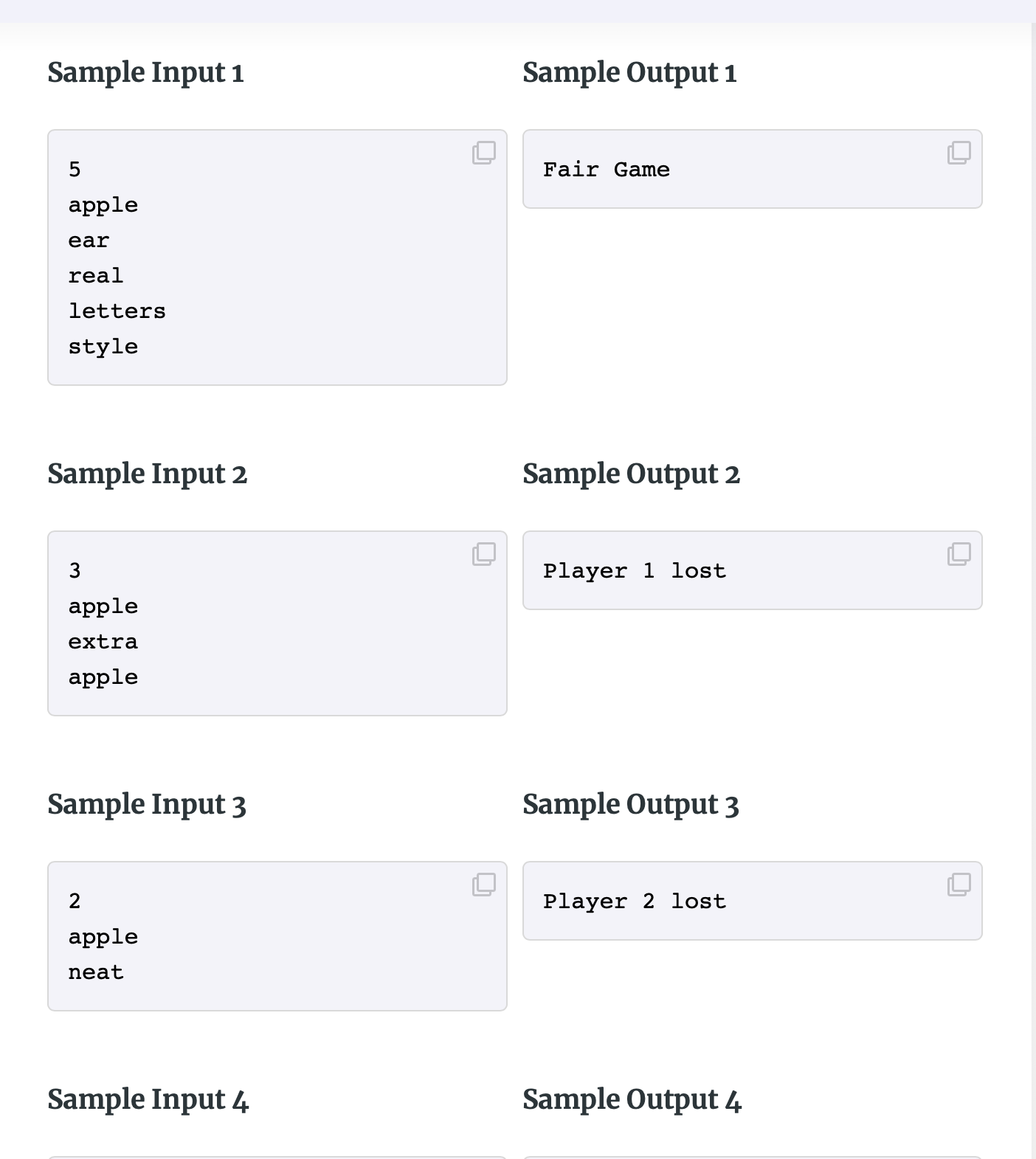Click the 'Player 1 lost' output text
Screen dimensions: 1036x1159
point(635,571)
